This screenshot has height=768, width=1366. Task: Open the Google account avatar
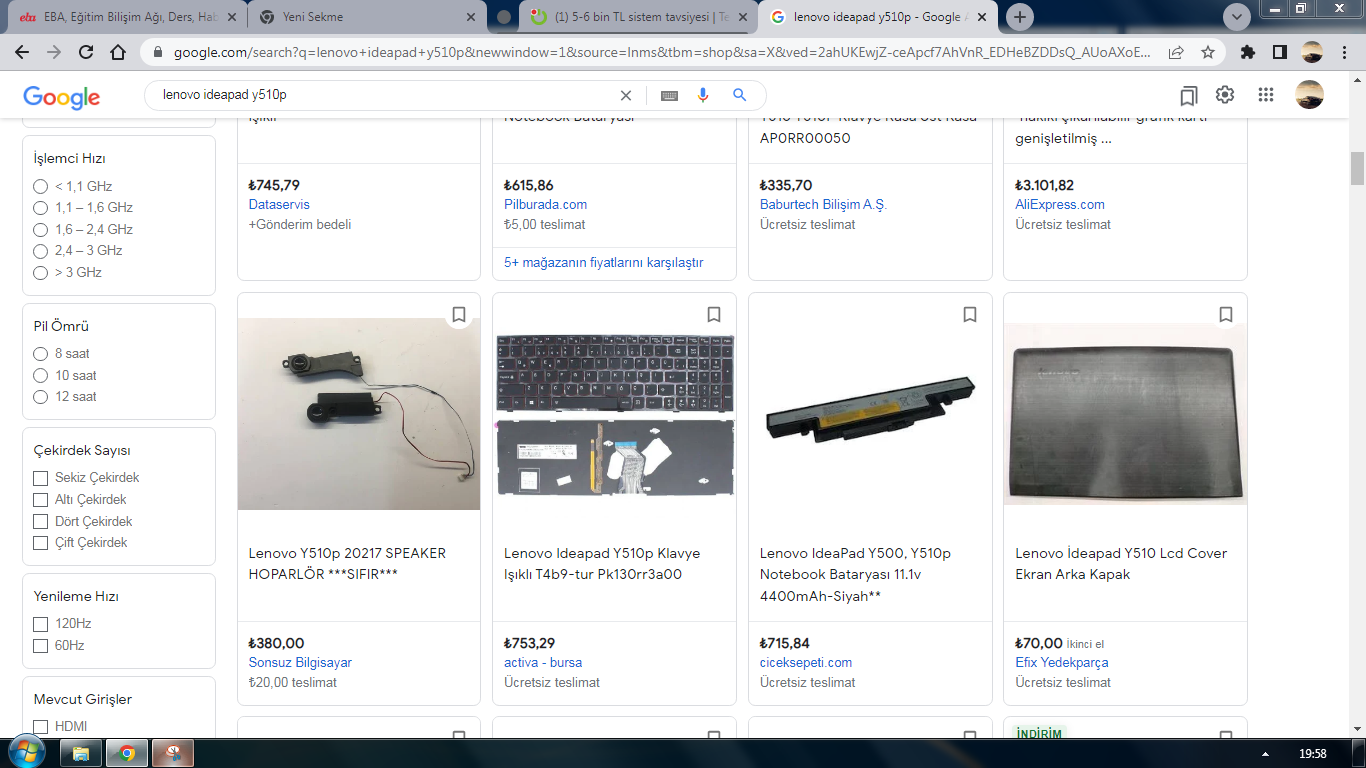[1310, 95]
